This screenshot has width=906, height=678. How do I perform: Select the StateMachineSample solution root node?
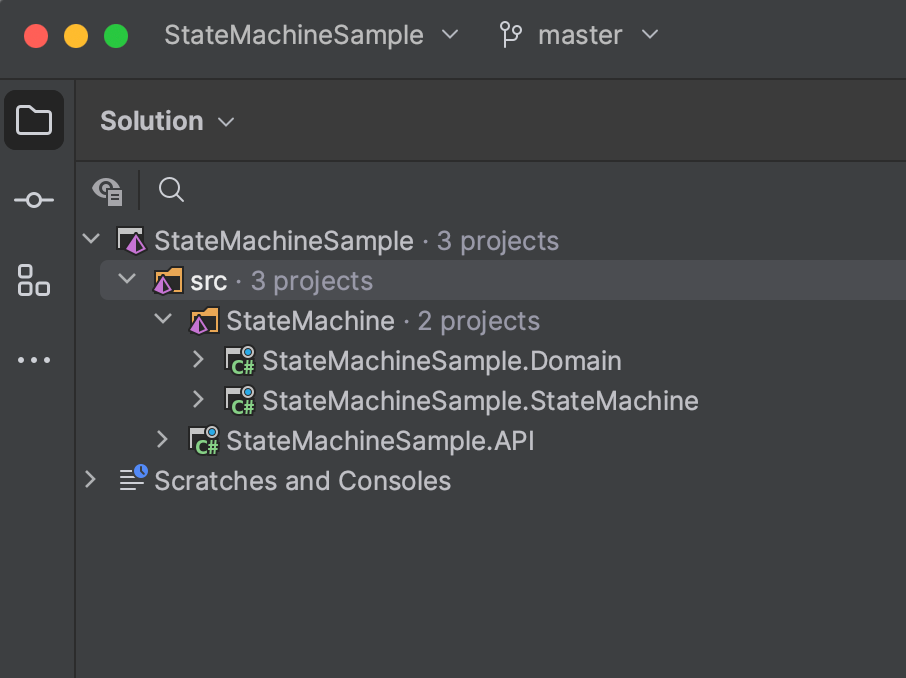click(284, 240)
